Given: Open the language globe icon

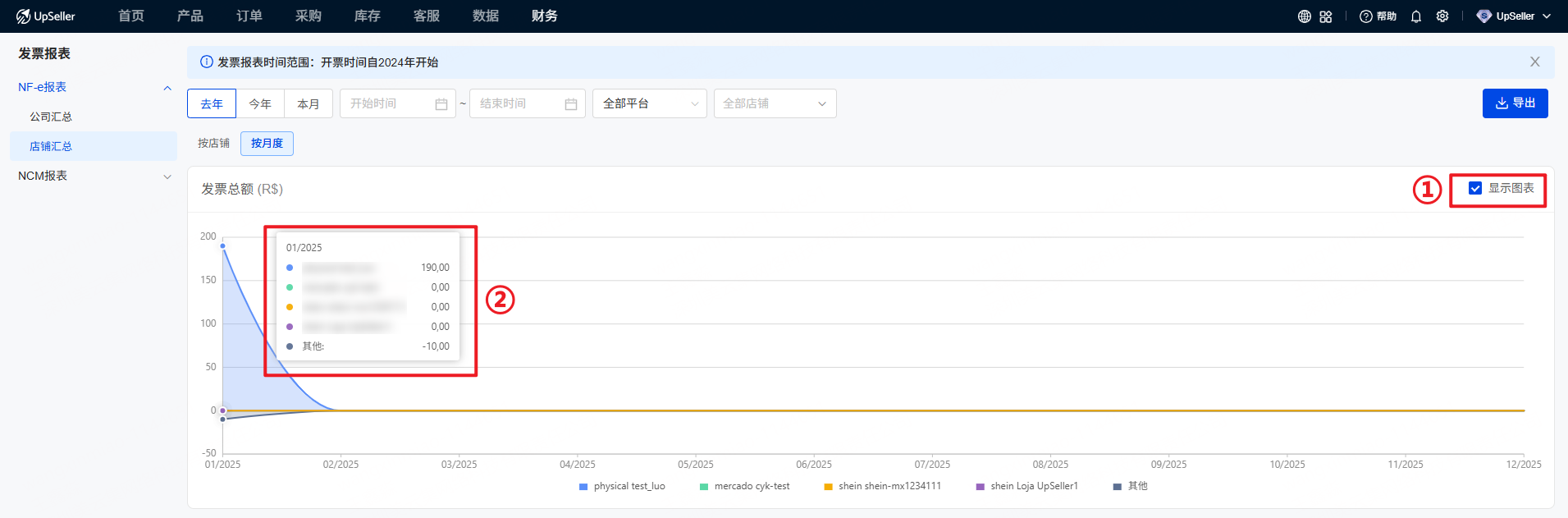Looking at the screenshot, I should click(1304, 16).
